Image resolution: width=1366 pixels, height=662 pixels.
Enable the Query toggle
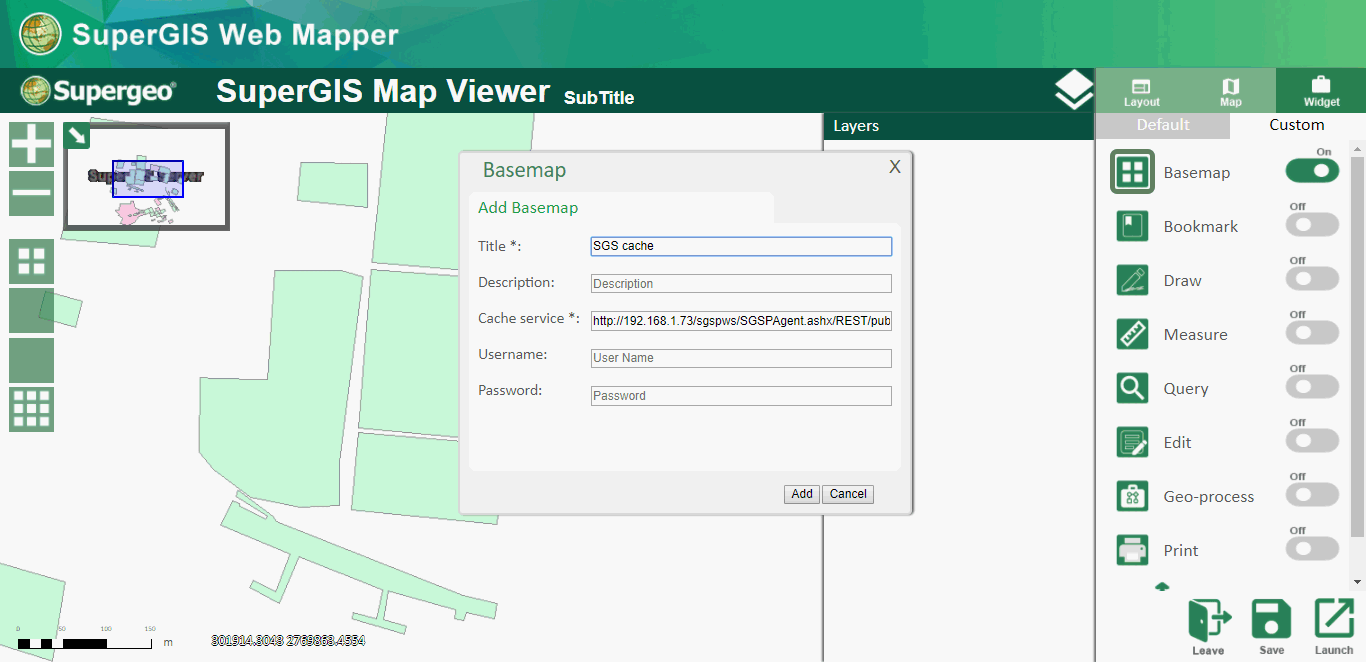(x=1312, y=387)
